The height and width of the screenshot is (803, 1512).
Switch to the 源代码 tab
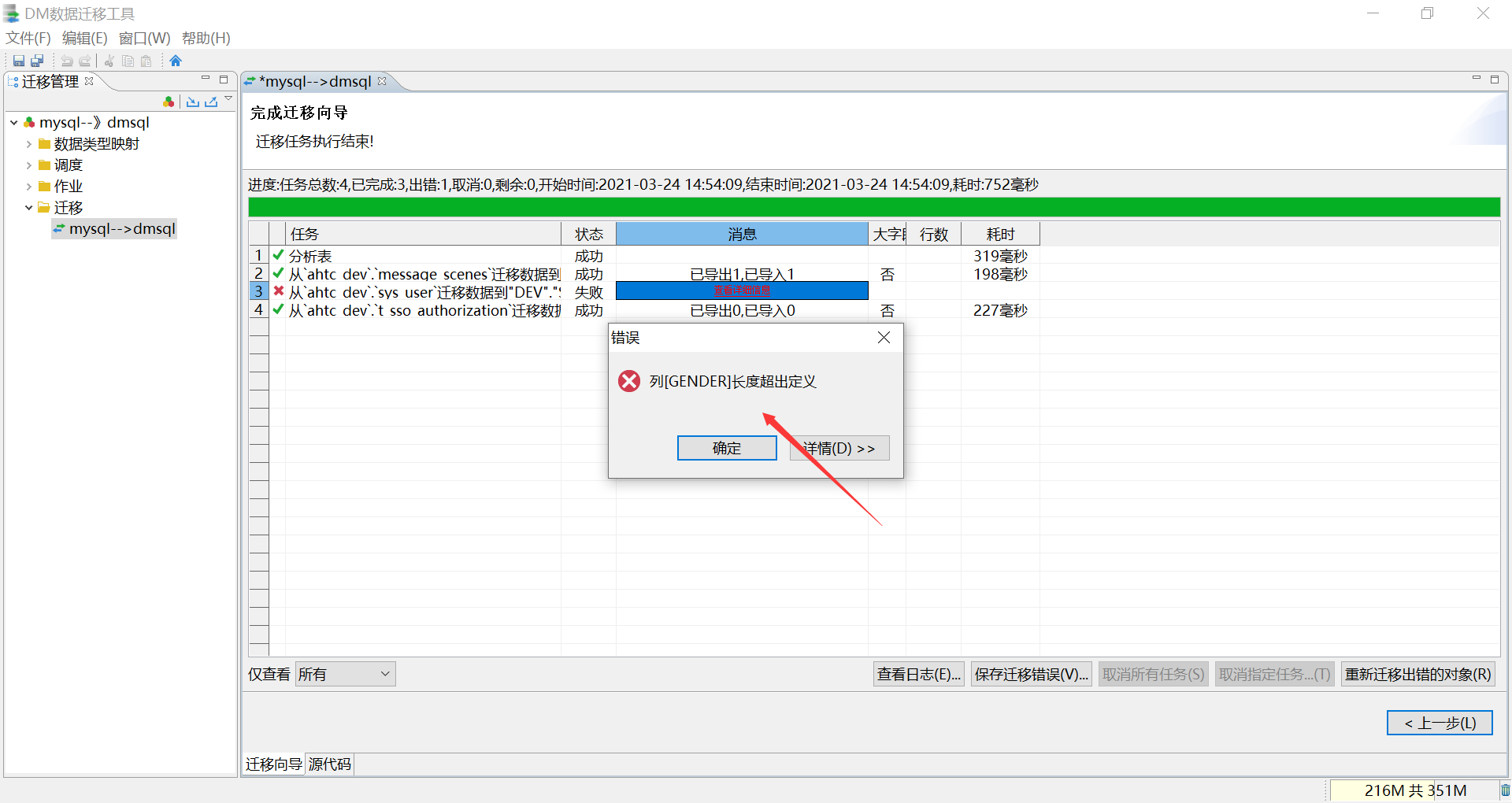tap(329, 764)
